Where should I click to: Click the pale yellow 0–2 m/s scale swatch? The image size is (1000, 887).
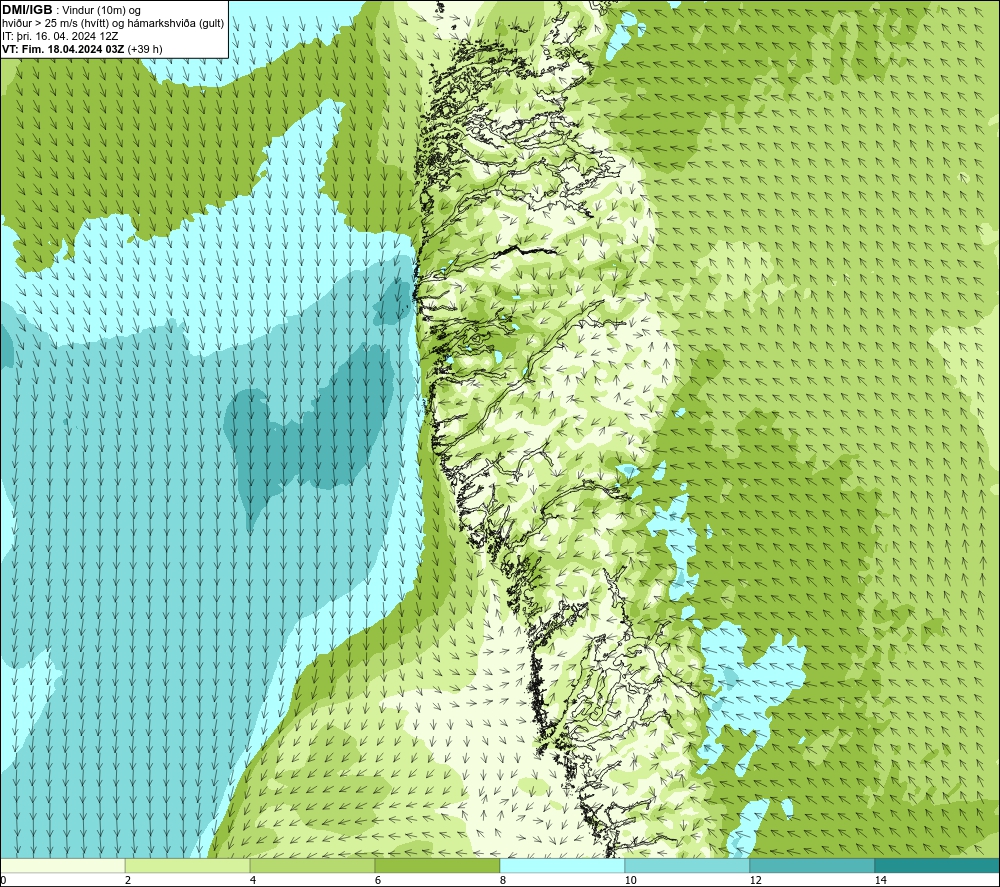coord(62,865)
